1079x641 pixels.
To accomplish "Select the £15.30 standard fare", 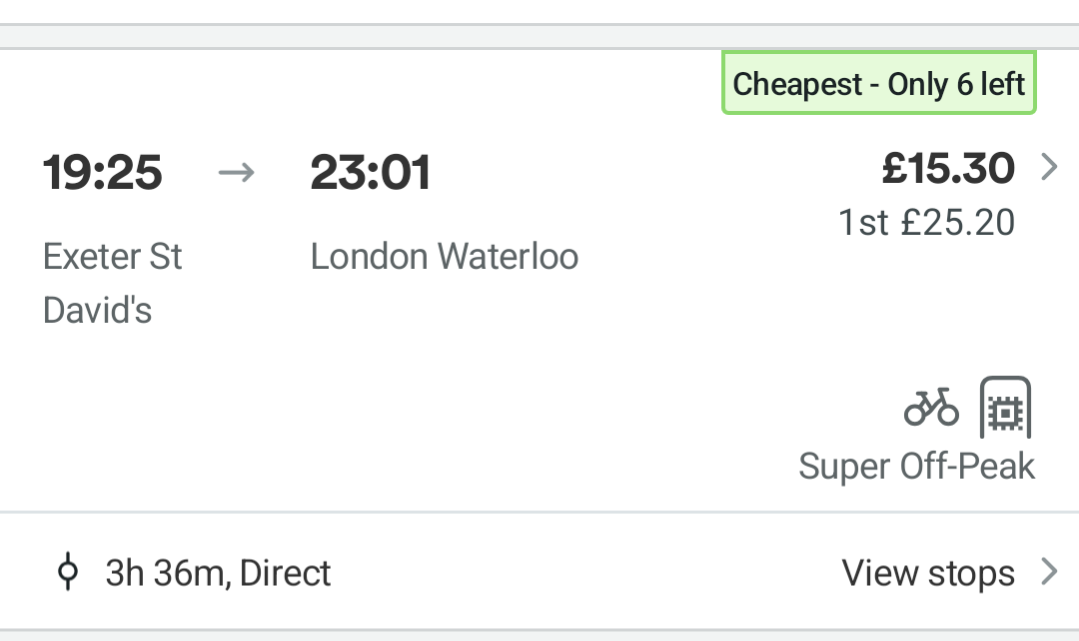I will 948,169.
